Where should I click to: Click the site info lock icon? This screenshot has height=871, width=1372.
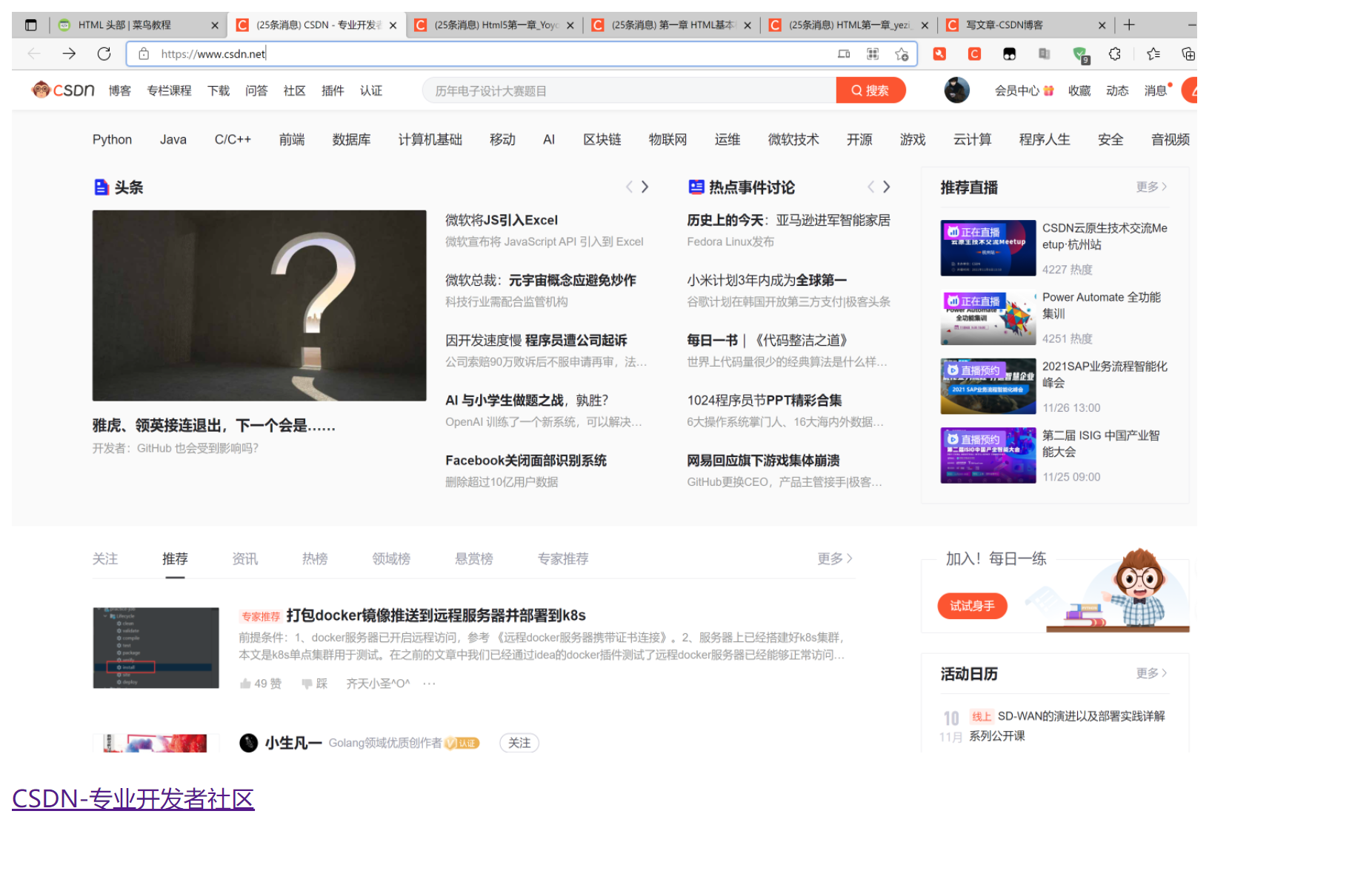point(144,54)
